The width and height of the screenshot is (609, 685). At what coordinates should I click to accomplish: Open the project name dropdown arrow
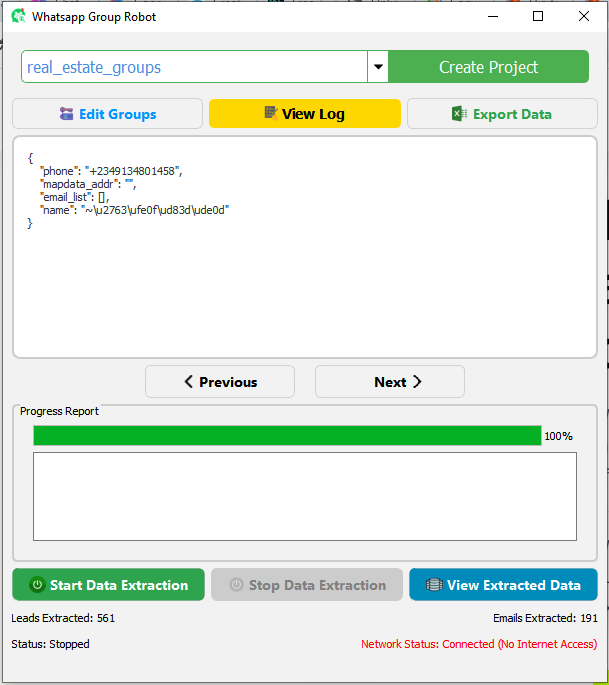click(x=378, y=67)
